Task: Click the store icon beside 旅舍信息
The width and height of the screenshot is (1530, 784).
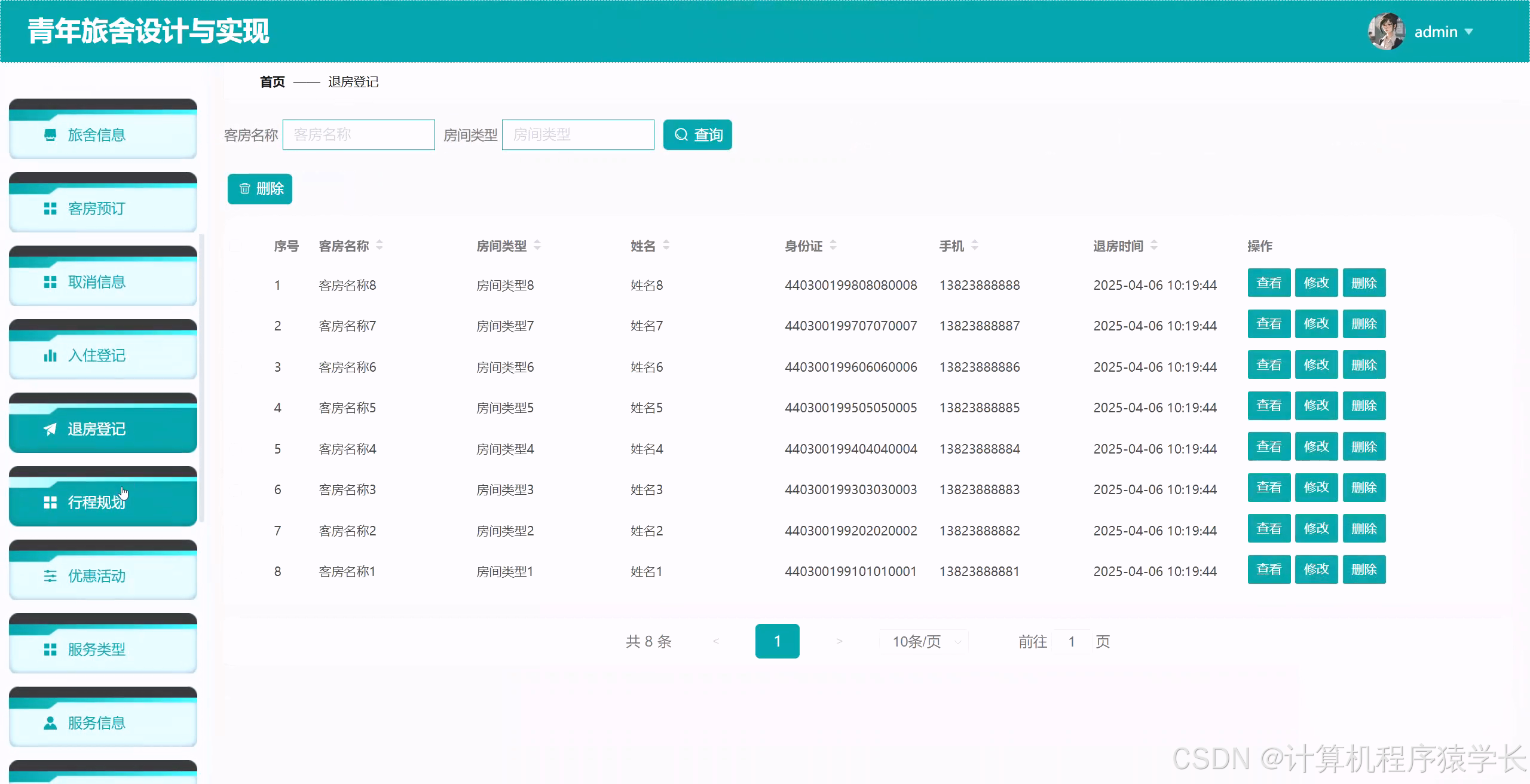Action: point(50,135)
